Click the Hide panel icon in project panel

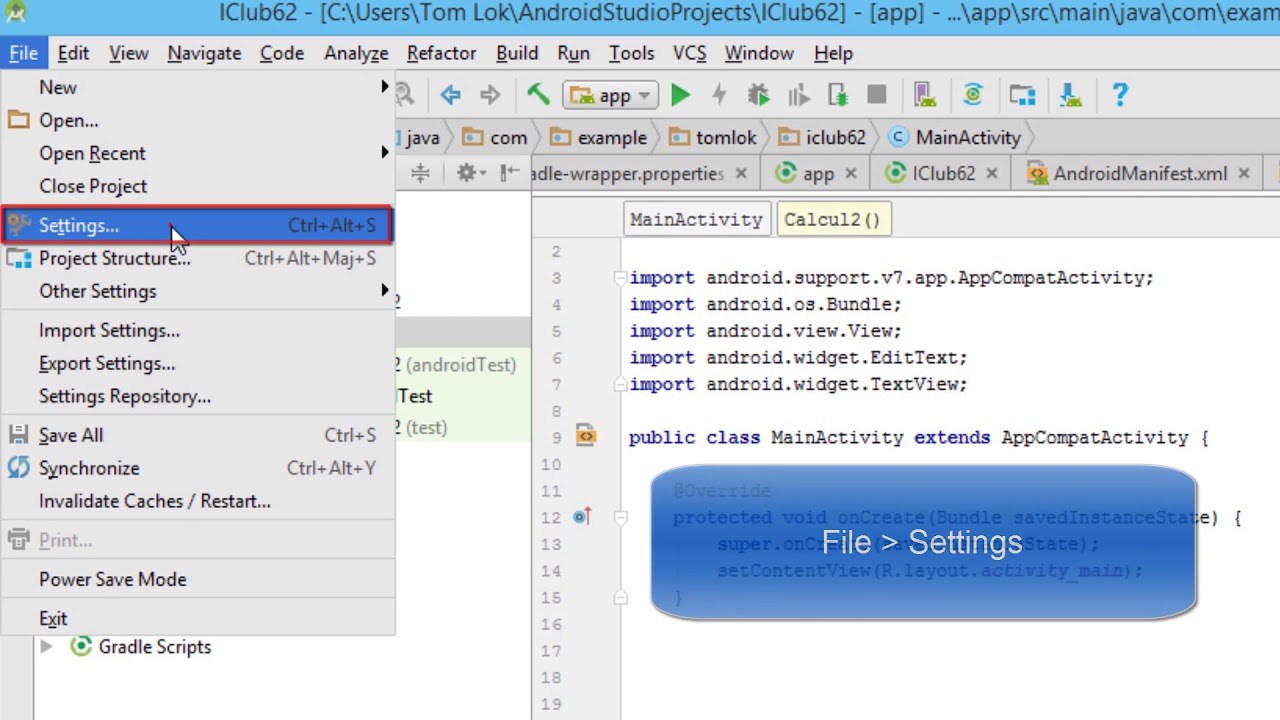509,173
